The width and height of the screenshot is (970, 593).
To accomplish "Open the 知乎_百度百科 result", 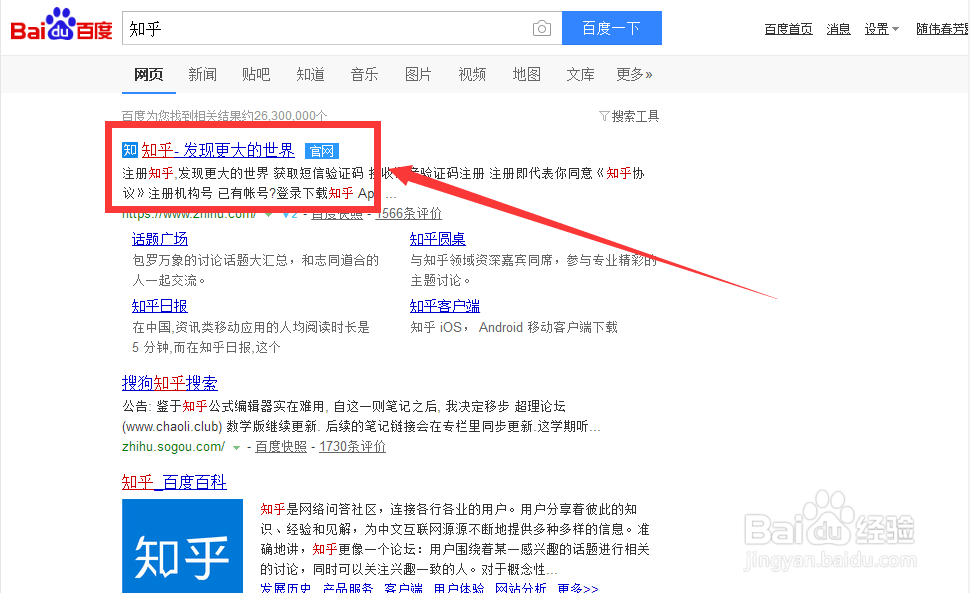I will coord(174,482).
